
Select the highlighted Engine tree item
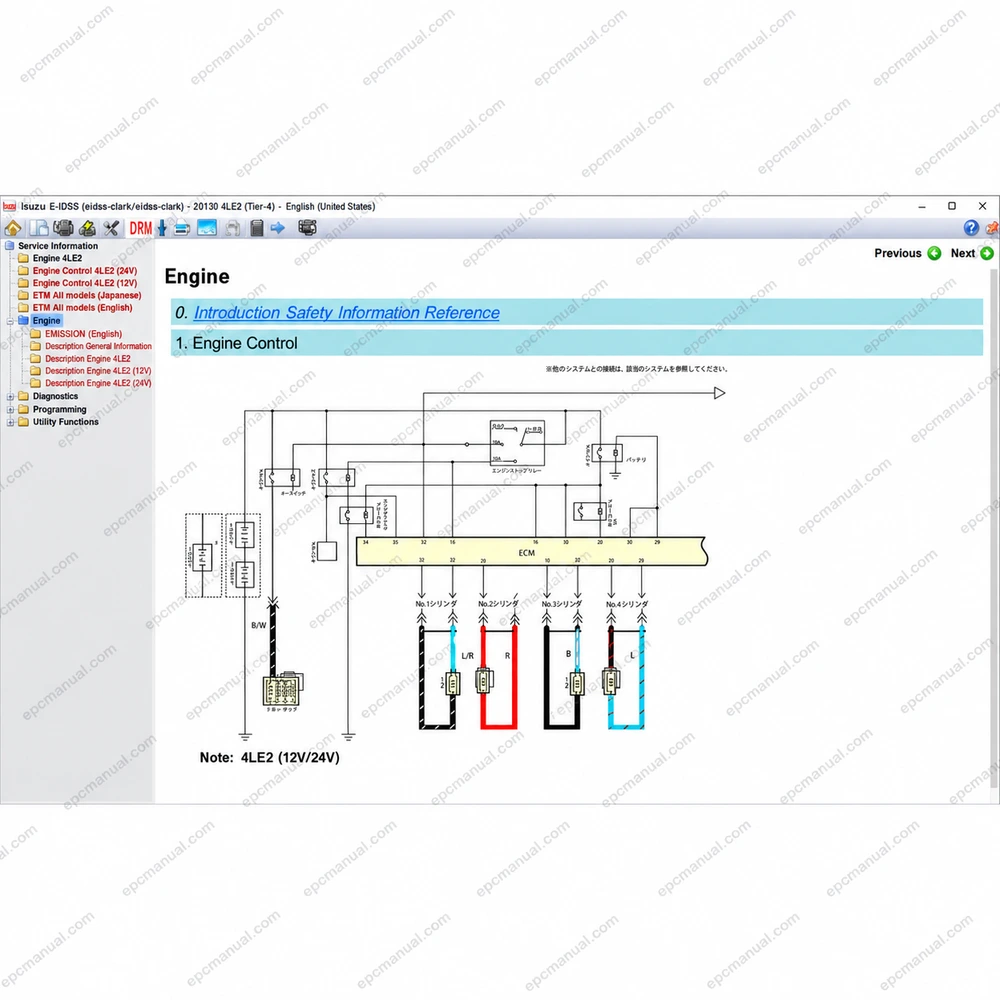47,320
